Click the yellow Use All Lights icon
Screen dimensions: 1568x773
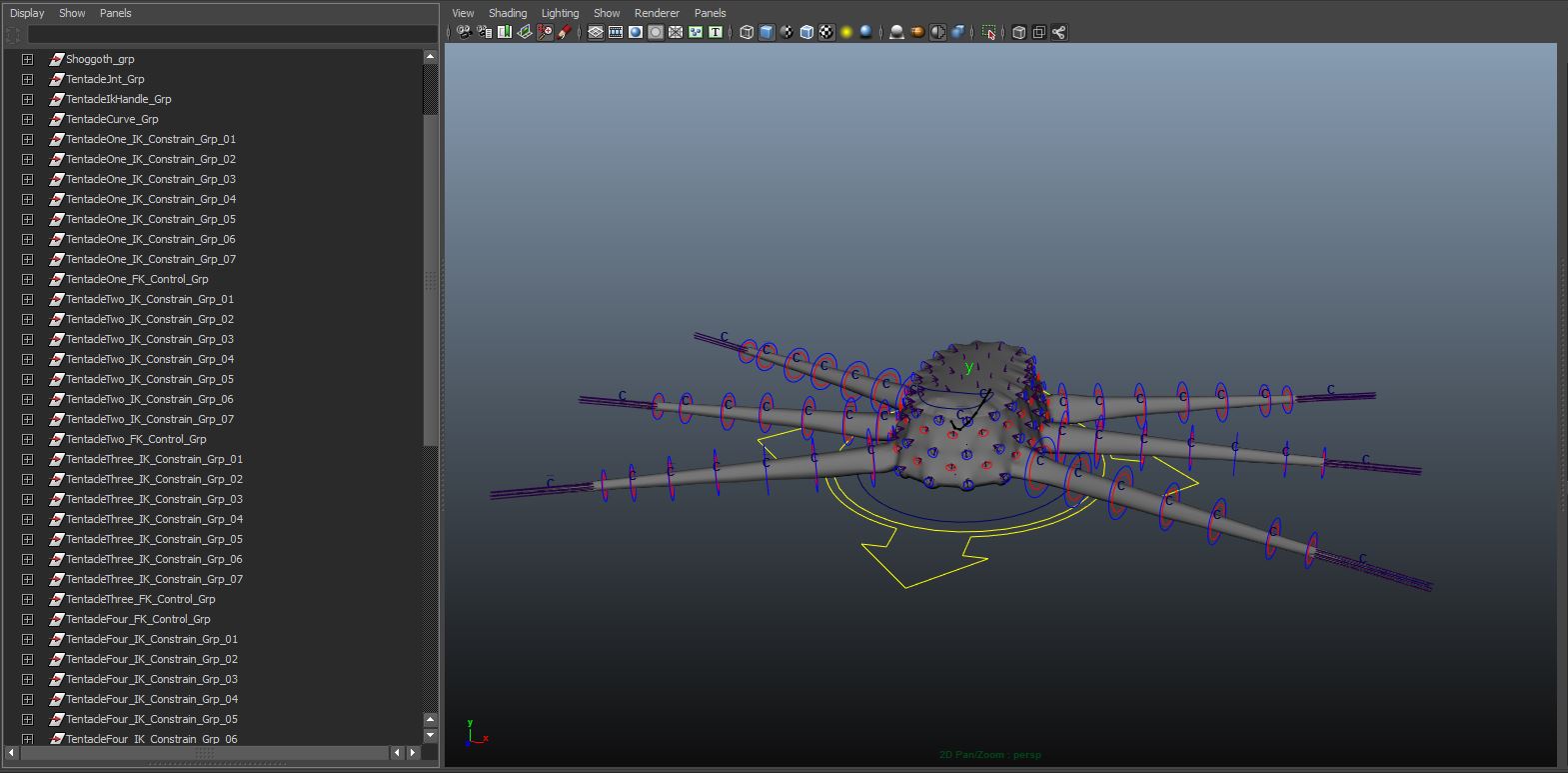point(846,32)
